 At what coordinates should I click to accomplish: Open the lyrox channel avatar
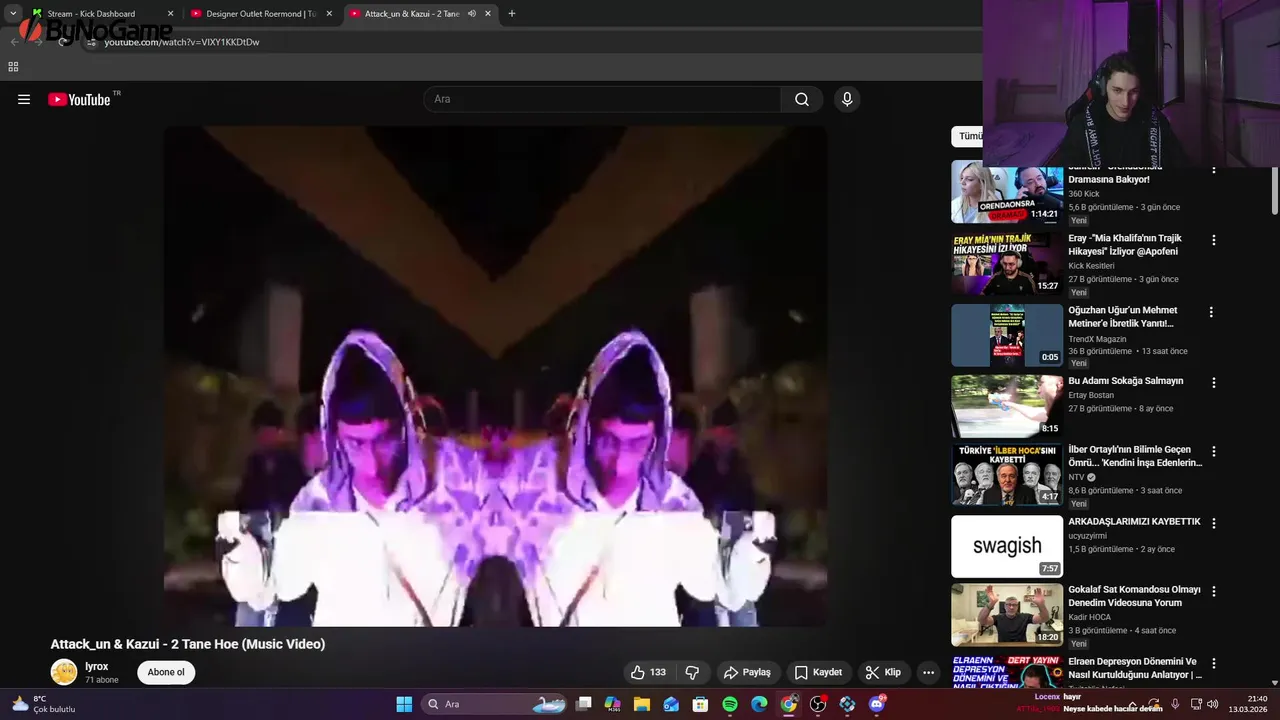pos(64,672)
